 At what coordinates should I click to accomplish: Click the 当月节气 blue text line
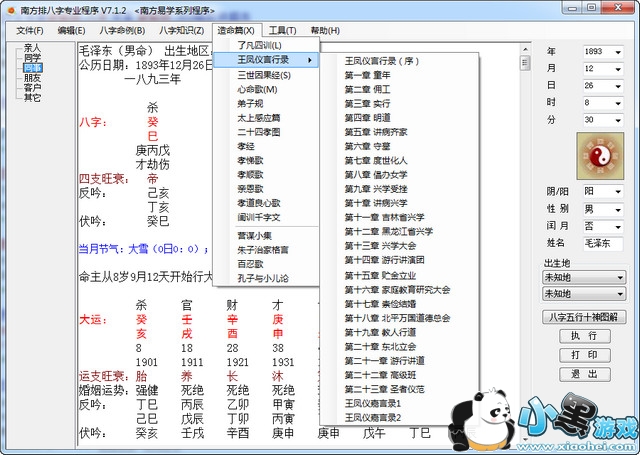click(x=143, y=249)
